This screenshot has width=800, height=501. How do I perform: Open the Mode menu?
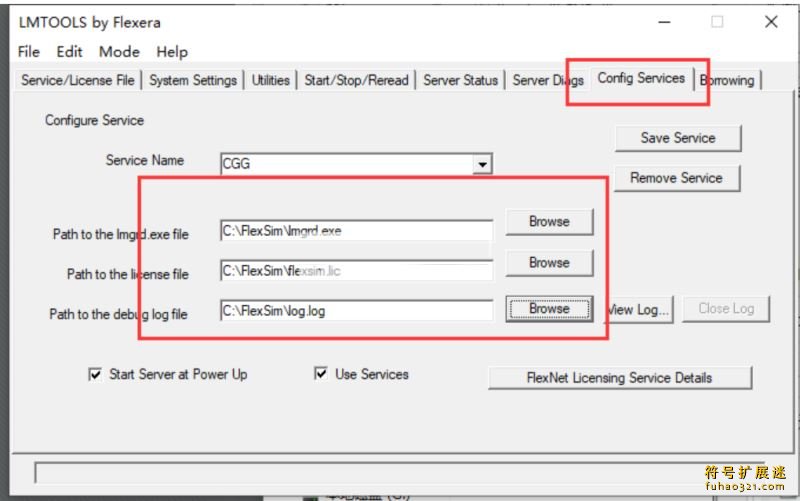[119, 52]
